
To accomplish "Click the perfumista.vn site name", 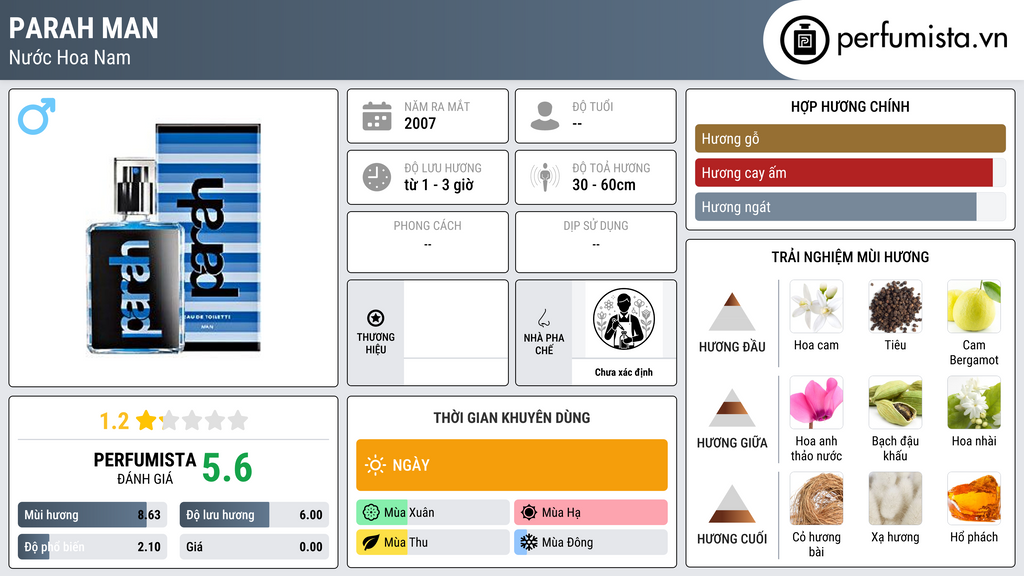I will click(x=922, y=39).
